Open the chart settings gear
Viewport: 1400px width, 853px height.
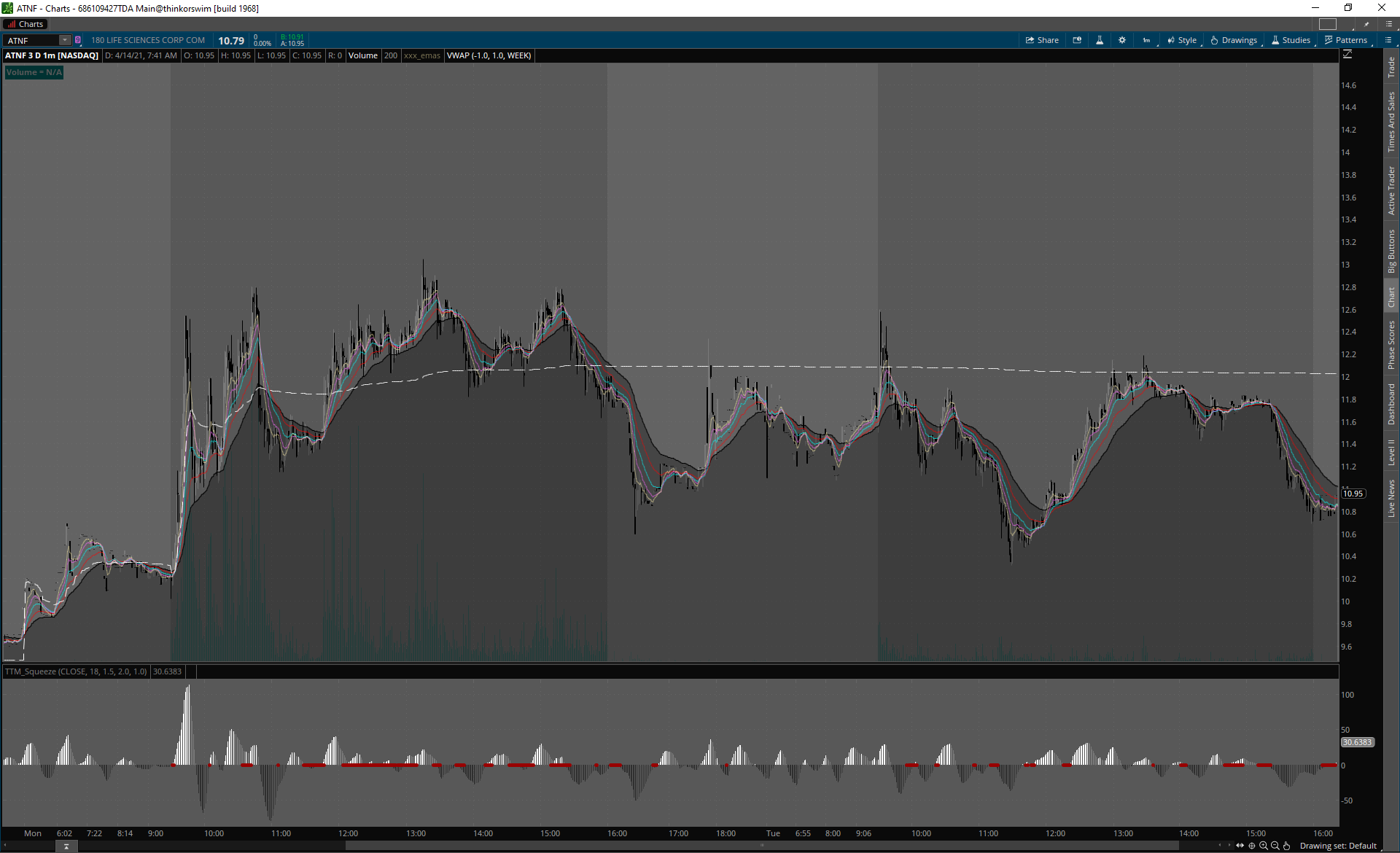pyautogui.click(x=1122, y=40)
